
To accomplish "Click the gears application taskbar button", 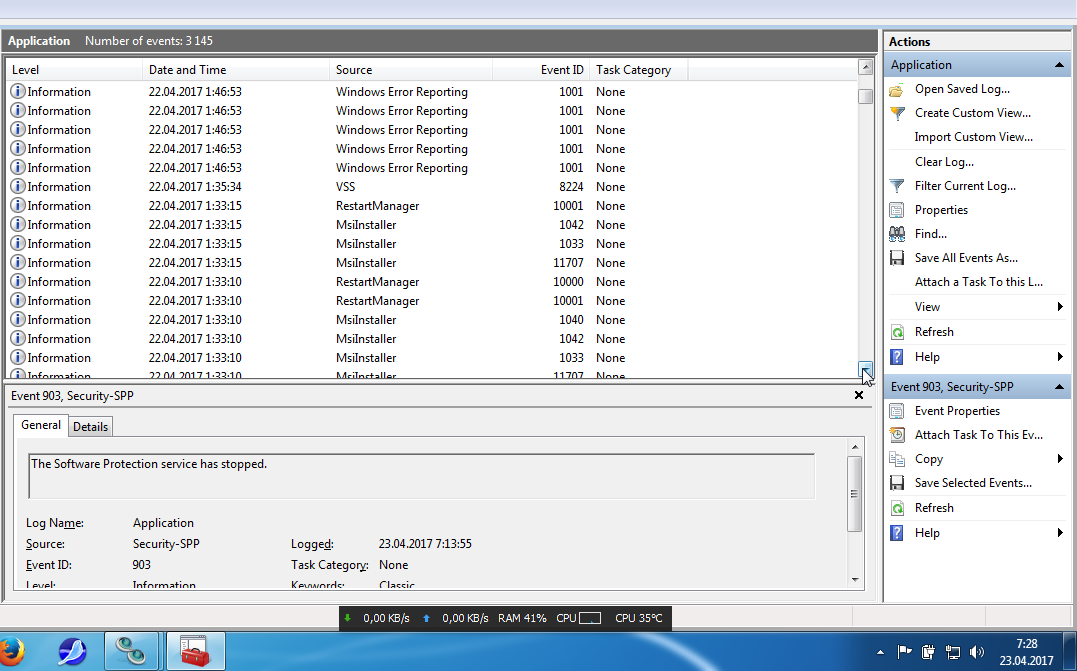I will (x=131, y=650).
